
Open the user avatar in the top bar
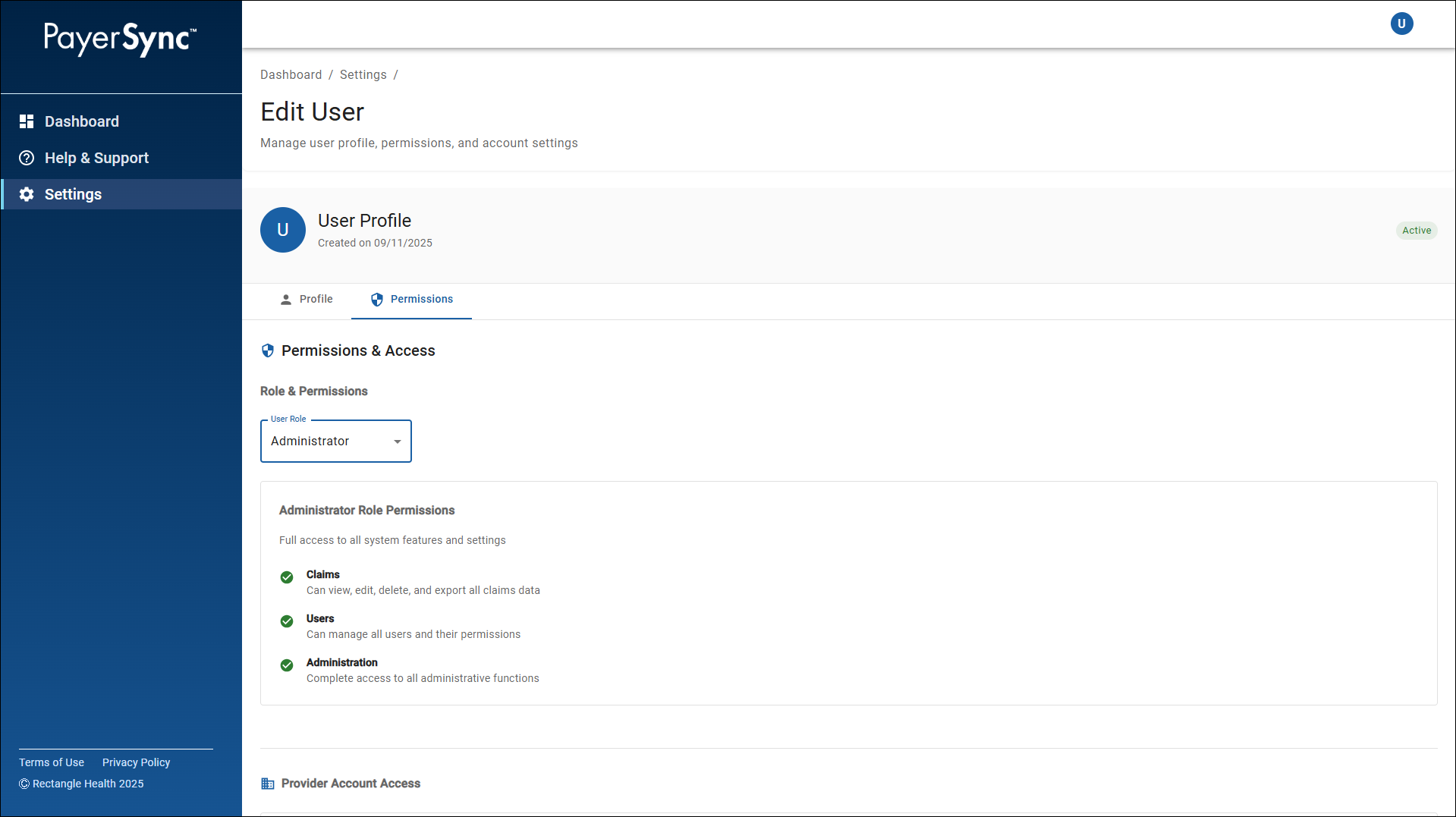[1401, 23]
